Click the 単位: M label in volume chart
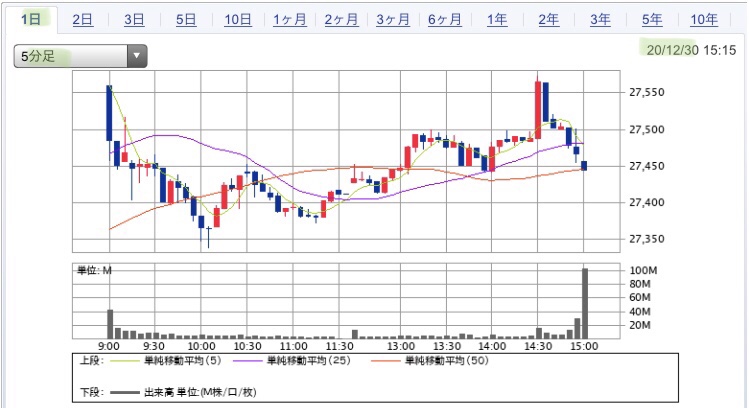This screenshot has height=408, width=749. tap(94, 270)
